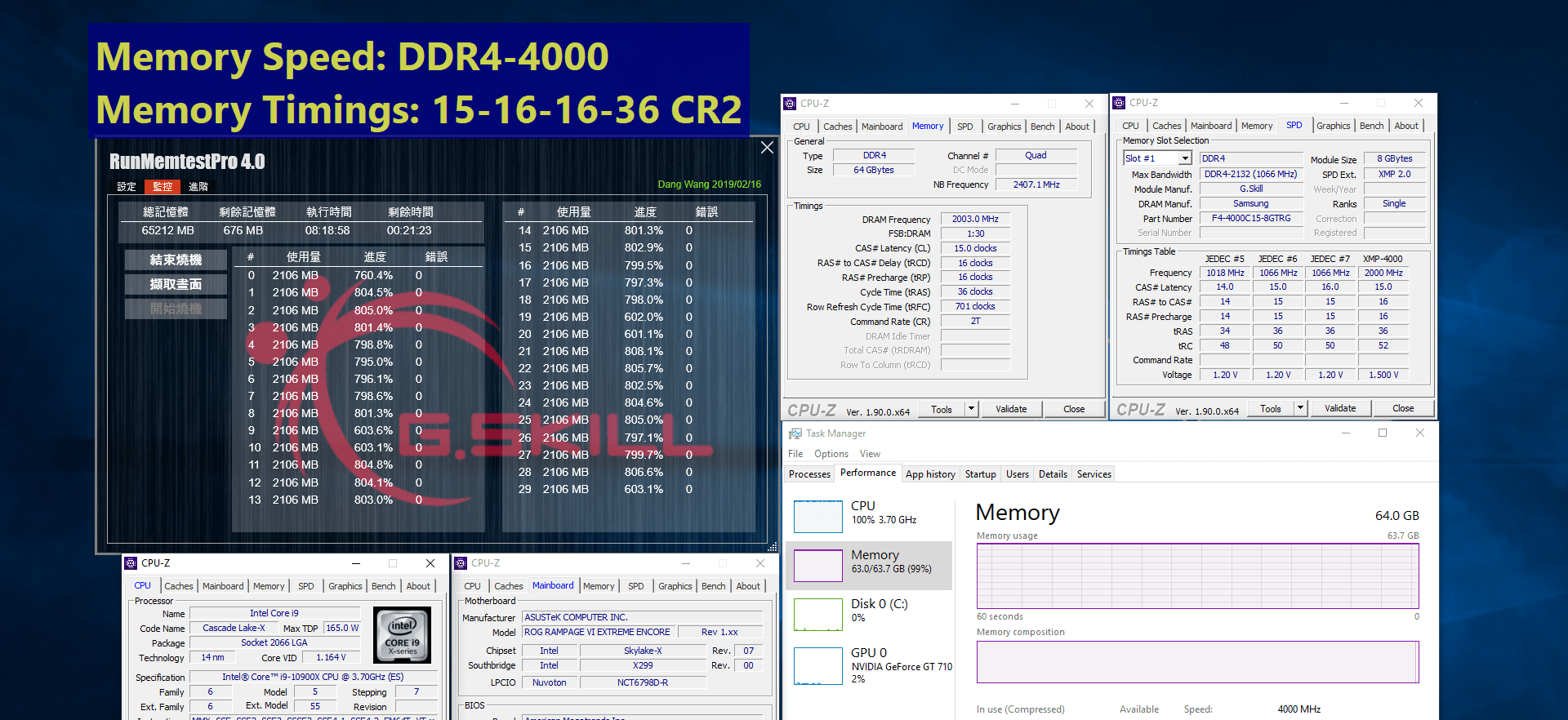Click the DRAM Frequency 2003.0 MHz field

975,219
